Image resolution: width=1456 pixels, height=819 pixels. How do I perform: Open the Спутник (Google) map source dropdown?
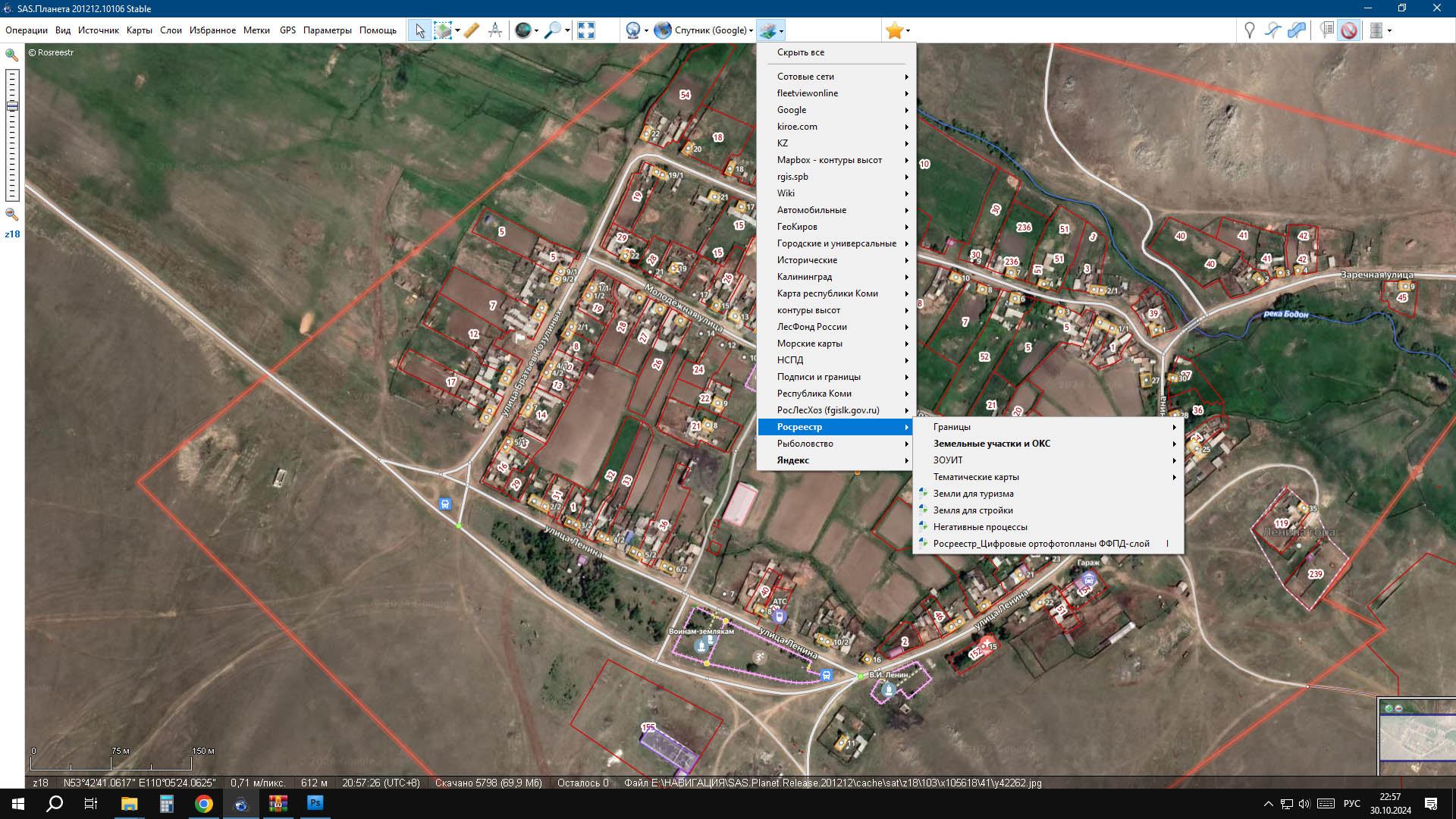[704, 30]
